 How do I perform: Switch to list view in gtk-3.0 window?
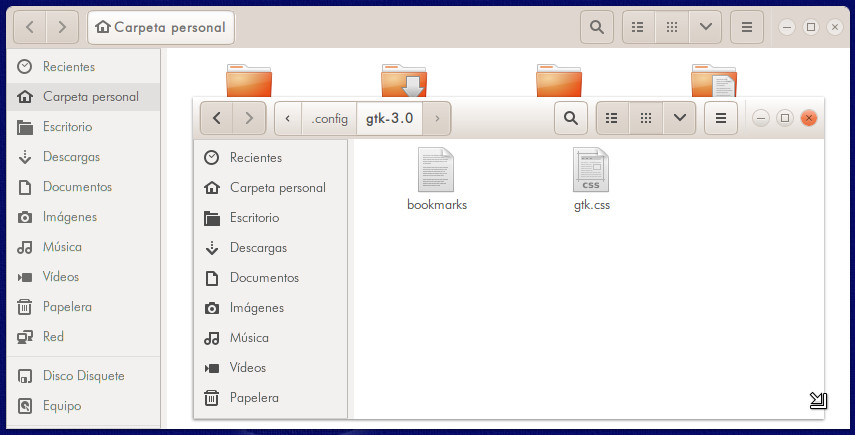coord(612,118)
